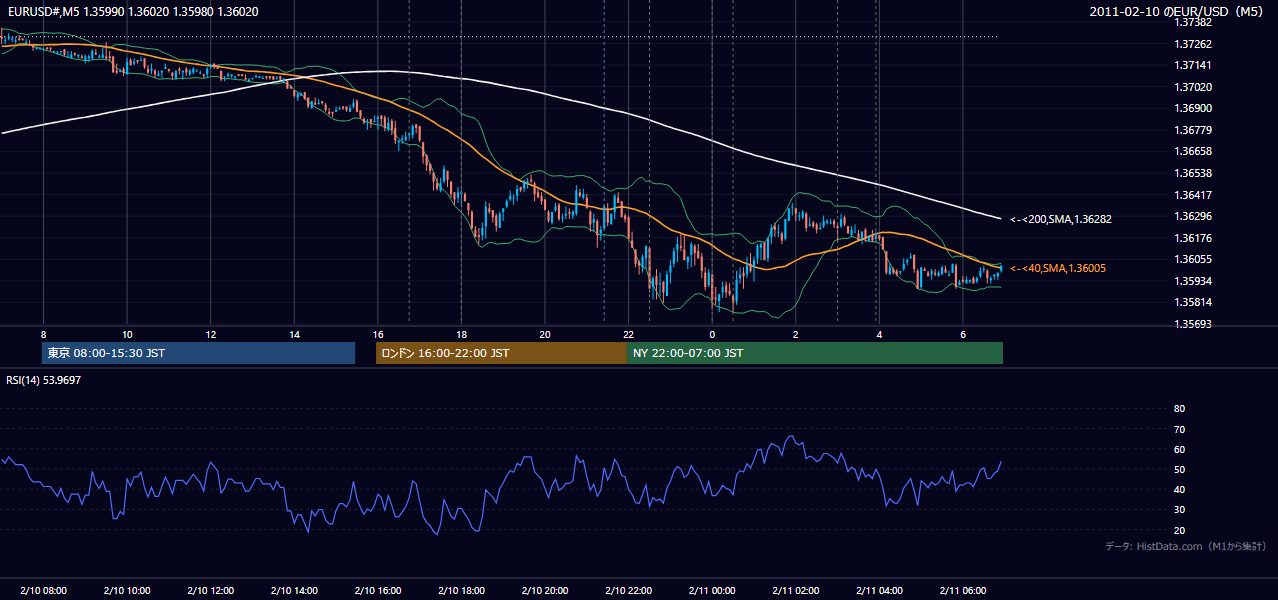This screenshot has width=1278, height=600.
Task: Click price axis label 1.36055
Action: [1194, 259]
